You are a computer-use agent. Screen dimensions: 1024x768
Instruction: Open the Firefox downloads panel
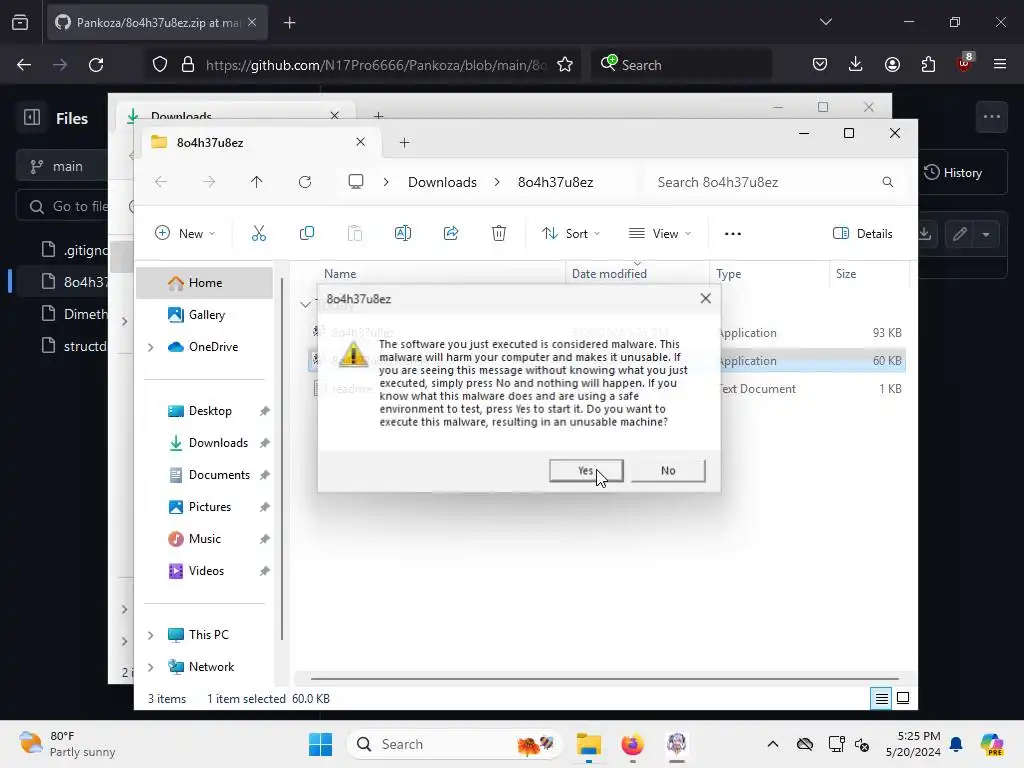856,64
